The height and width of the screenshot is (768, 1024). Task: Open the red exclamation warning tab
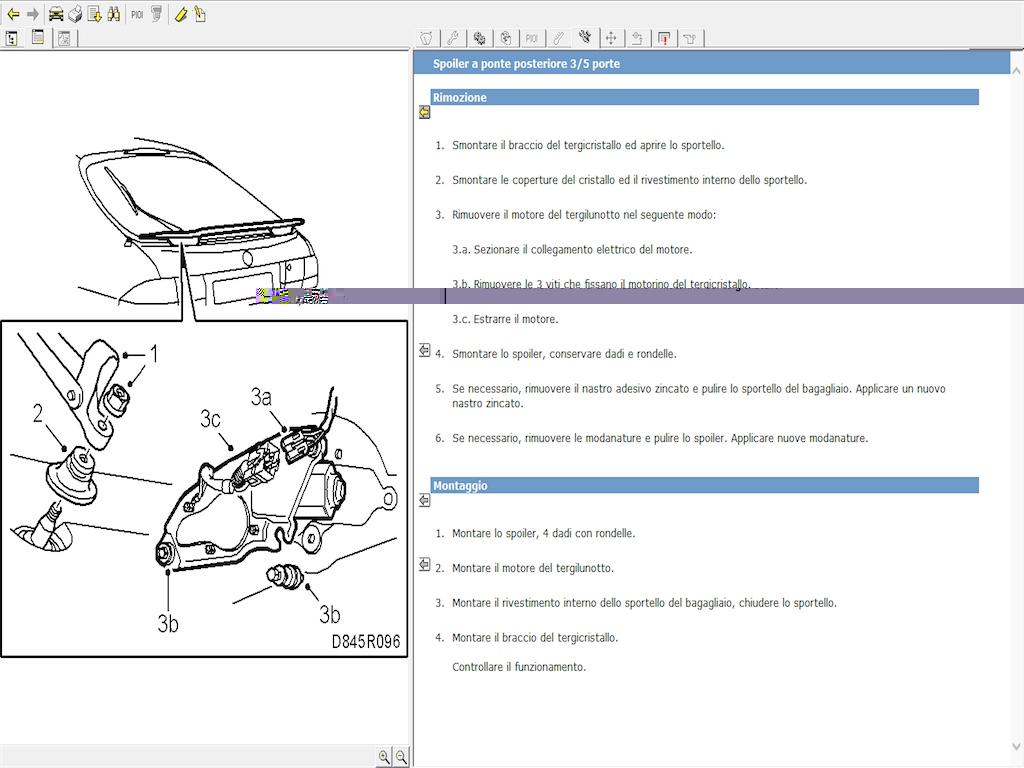coord(664,39)
